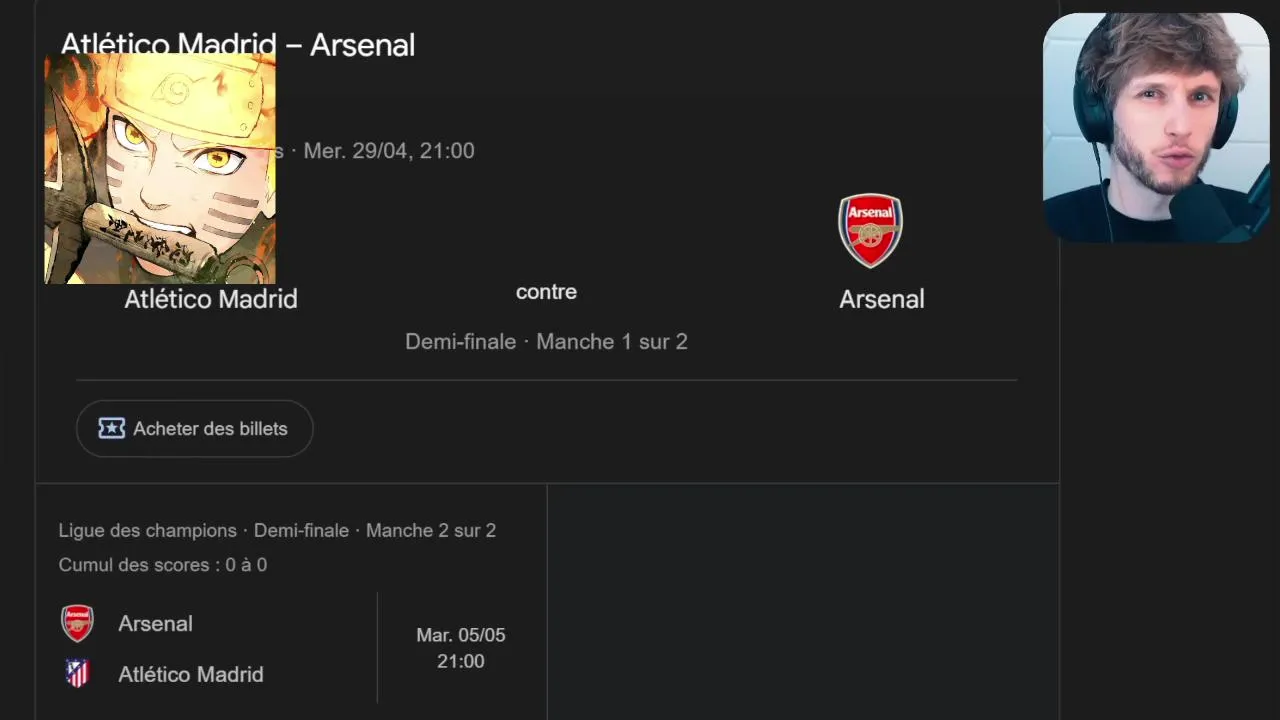Click the large Arsenal team name
This screenshot has width=1280, height=720.
tap(881, 299)
